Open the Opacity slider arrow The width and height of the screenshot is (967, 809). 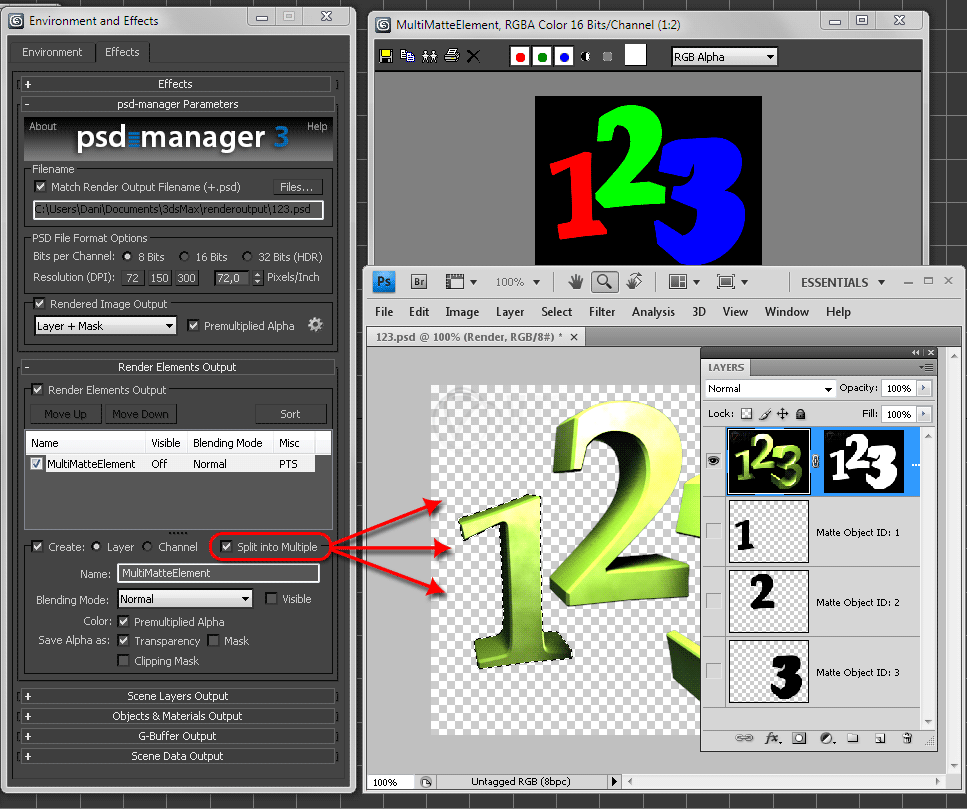pos(924,388)
